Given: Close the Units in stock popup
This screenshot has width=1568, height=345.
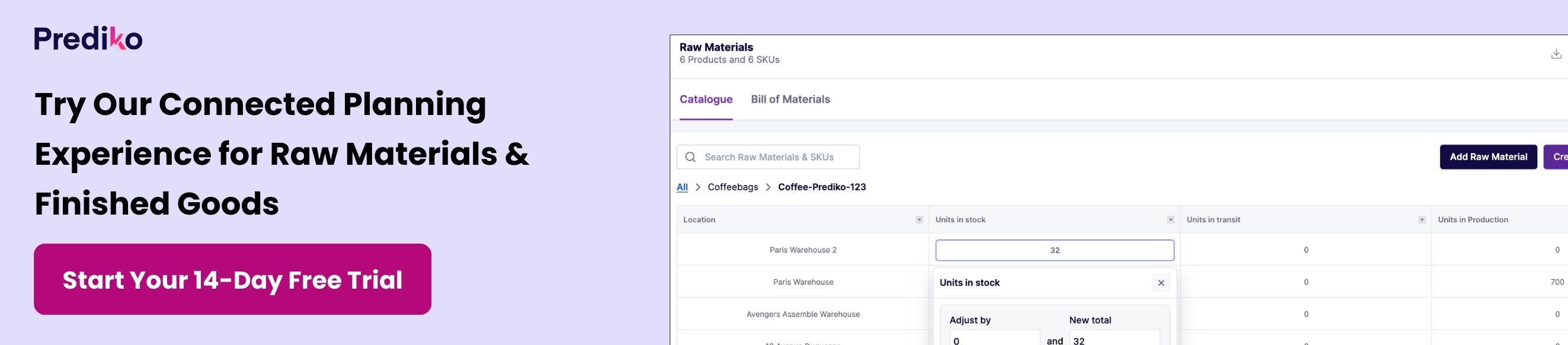Looking at the screenshot, I should pyautogui.click(x=1161, y=283).
